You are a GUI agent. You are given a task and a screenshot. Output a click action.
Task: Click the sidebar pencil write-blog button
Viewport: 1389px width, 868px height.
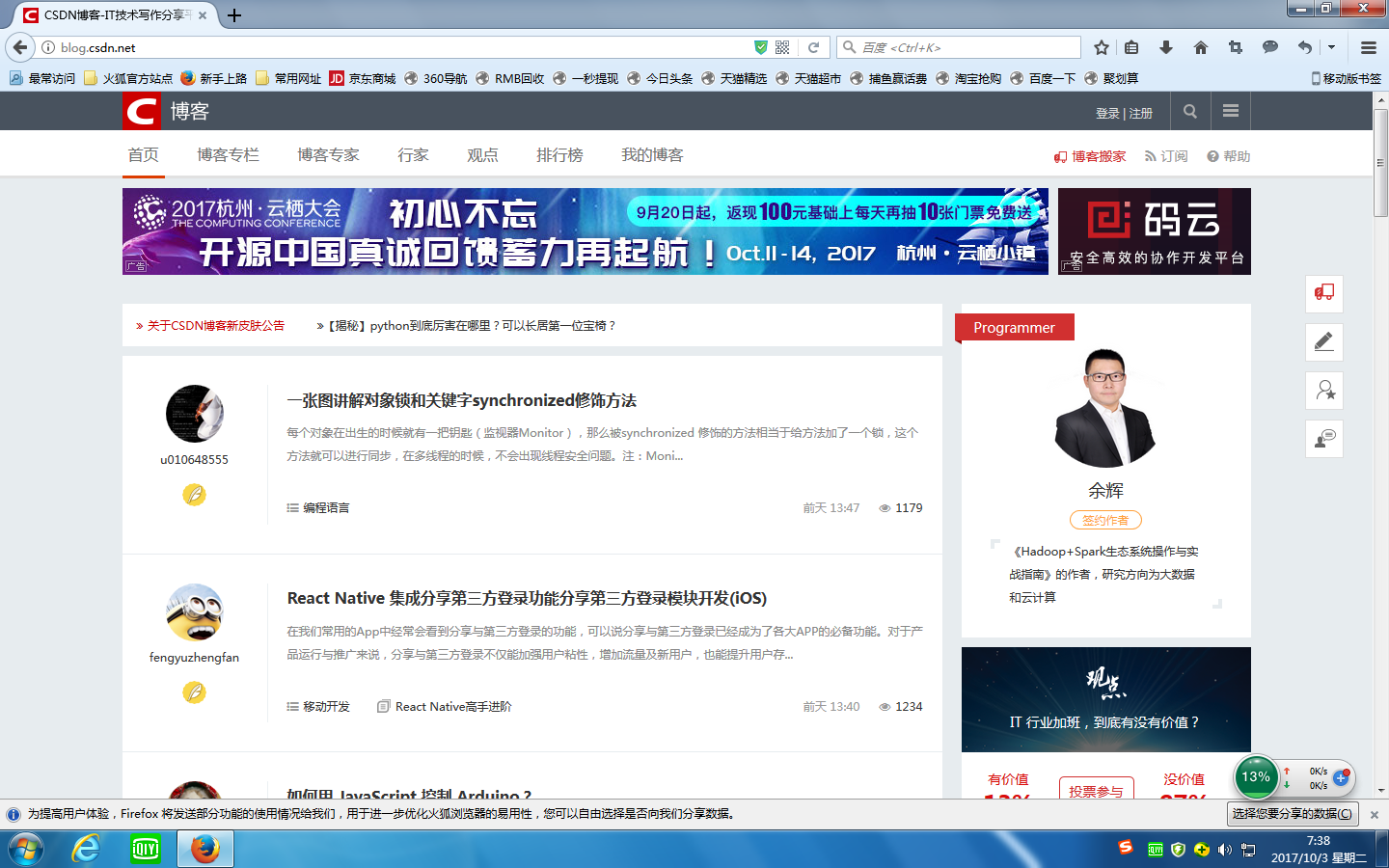tap(1324, 341)
